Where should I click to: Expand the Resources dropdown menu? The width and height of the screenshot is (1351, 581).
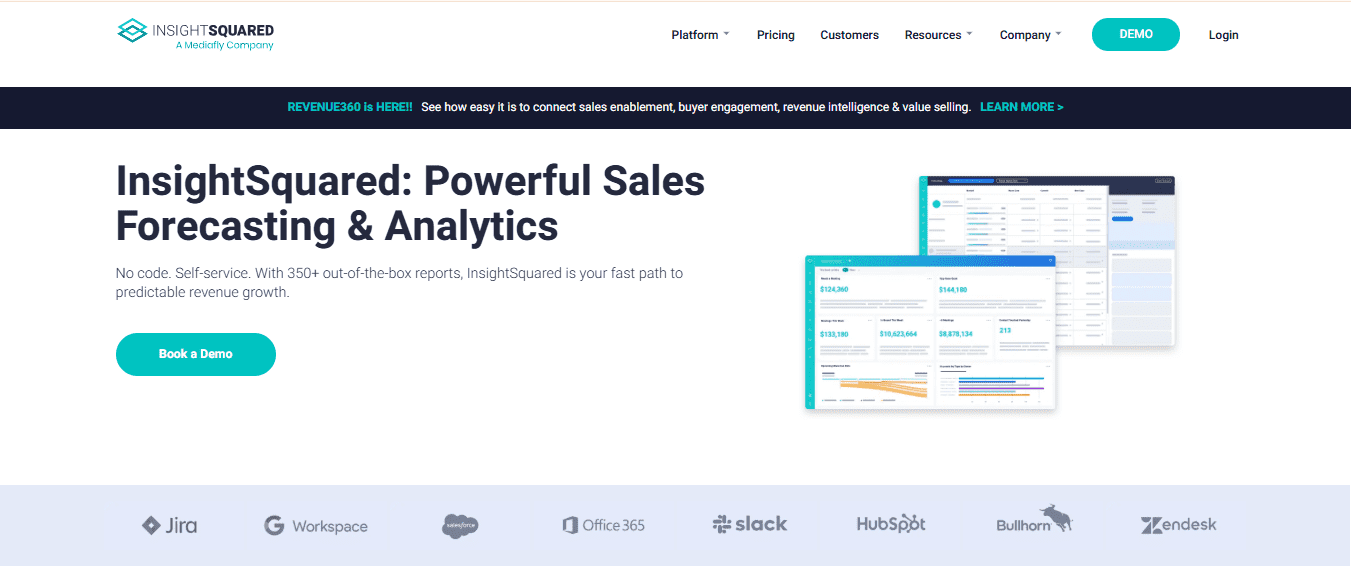[938, 35]
